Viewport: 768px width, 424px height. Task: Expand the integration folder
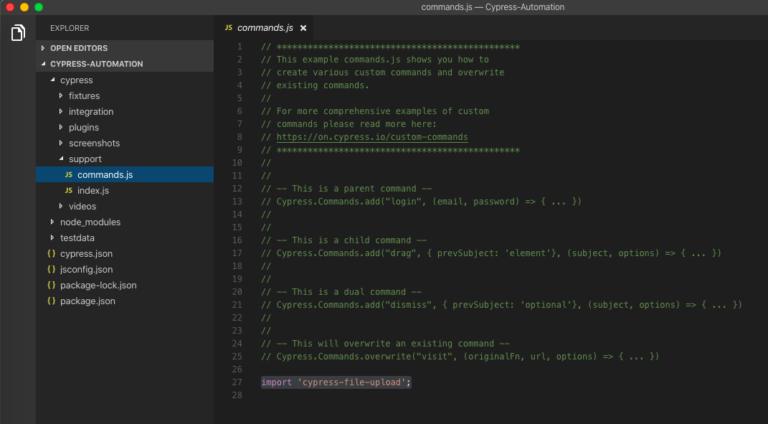click(90, 111)
